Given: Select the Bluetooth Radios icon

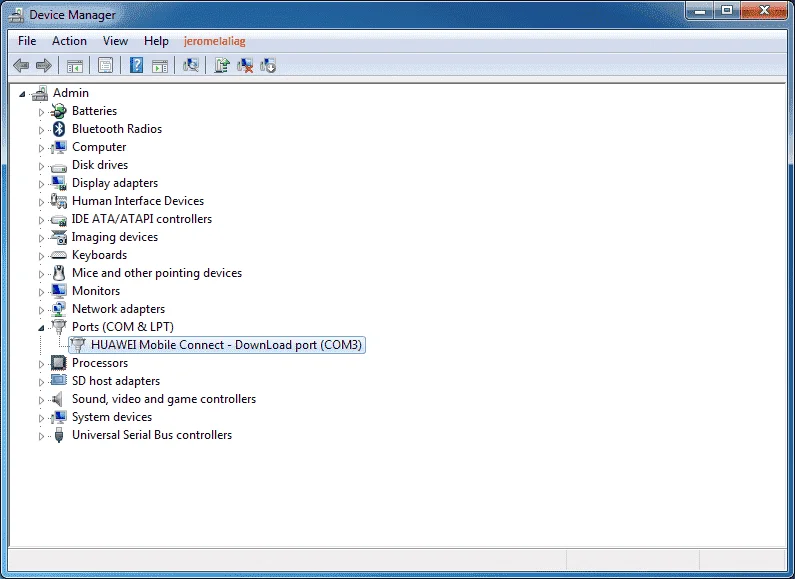Looking at the screenshot, I should (59, 129).
